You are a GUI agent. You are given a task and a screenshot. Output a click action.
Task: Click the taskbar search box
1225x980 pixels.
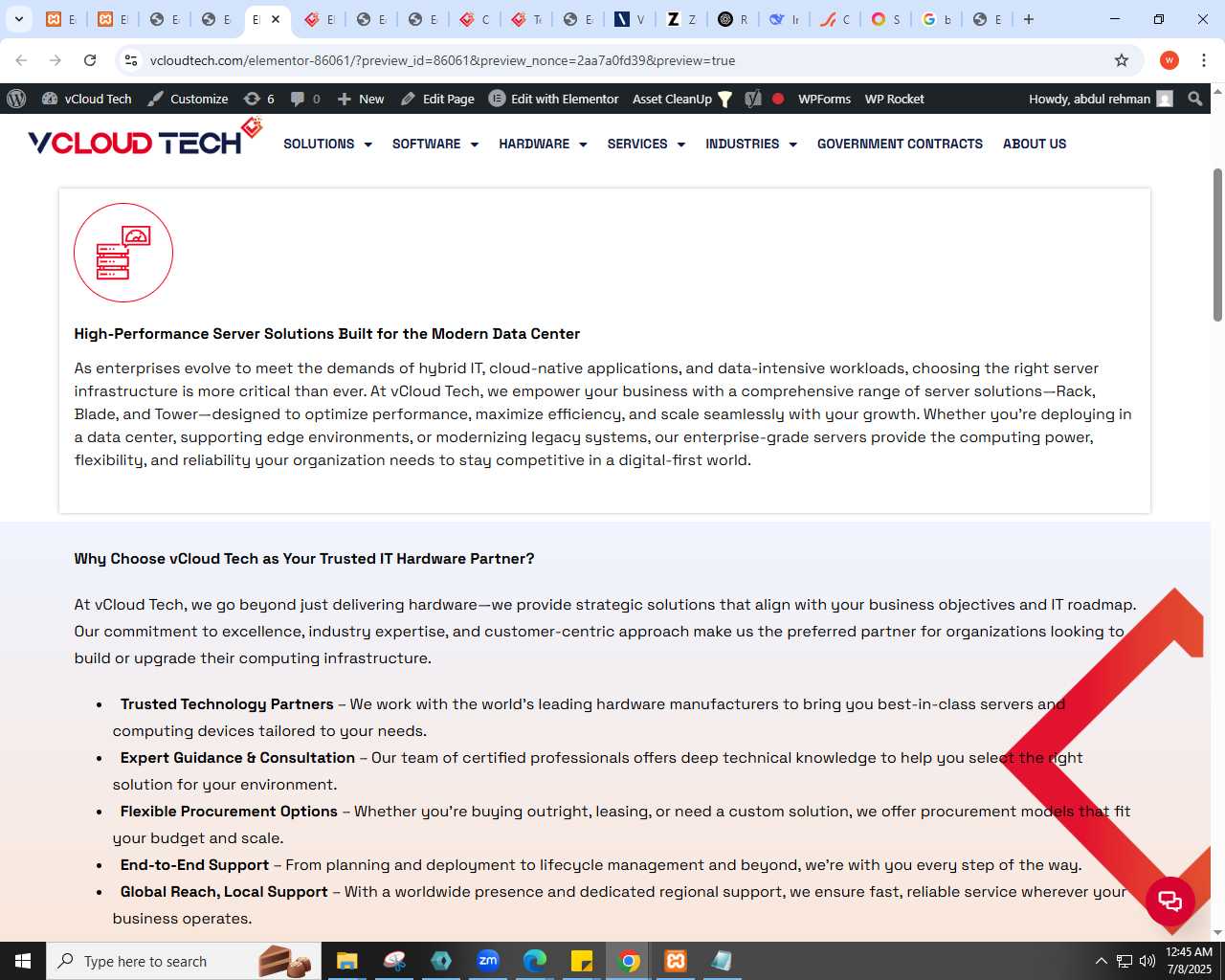pos(182,961)
